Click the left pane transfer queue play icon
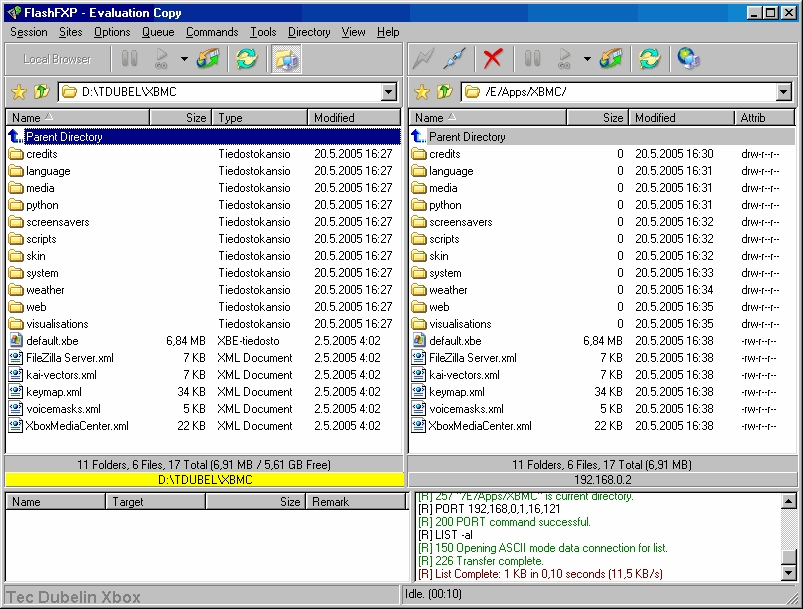Screen dimensions: 803x609 [161, 59]
